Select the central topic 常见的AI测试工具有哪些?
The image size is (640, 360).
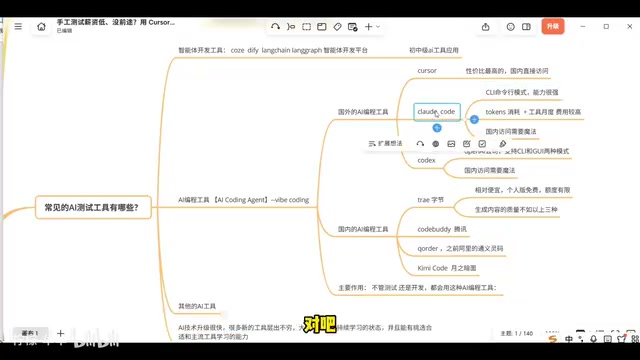pos(93,207)
